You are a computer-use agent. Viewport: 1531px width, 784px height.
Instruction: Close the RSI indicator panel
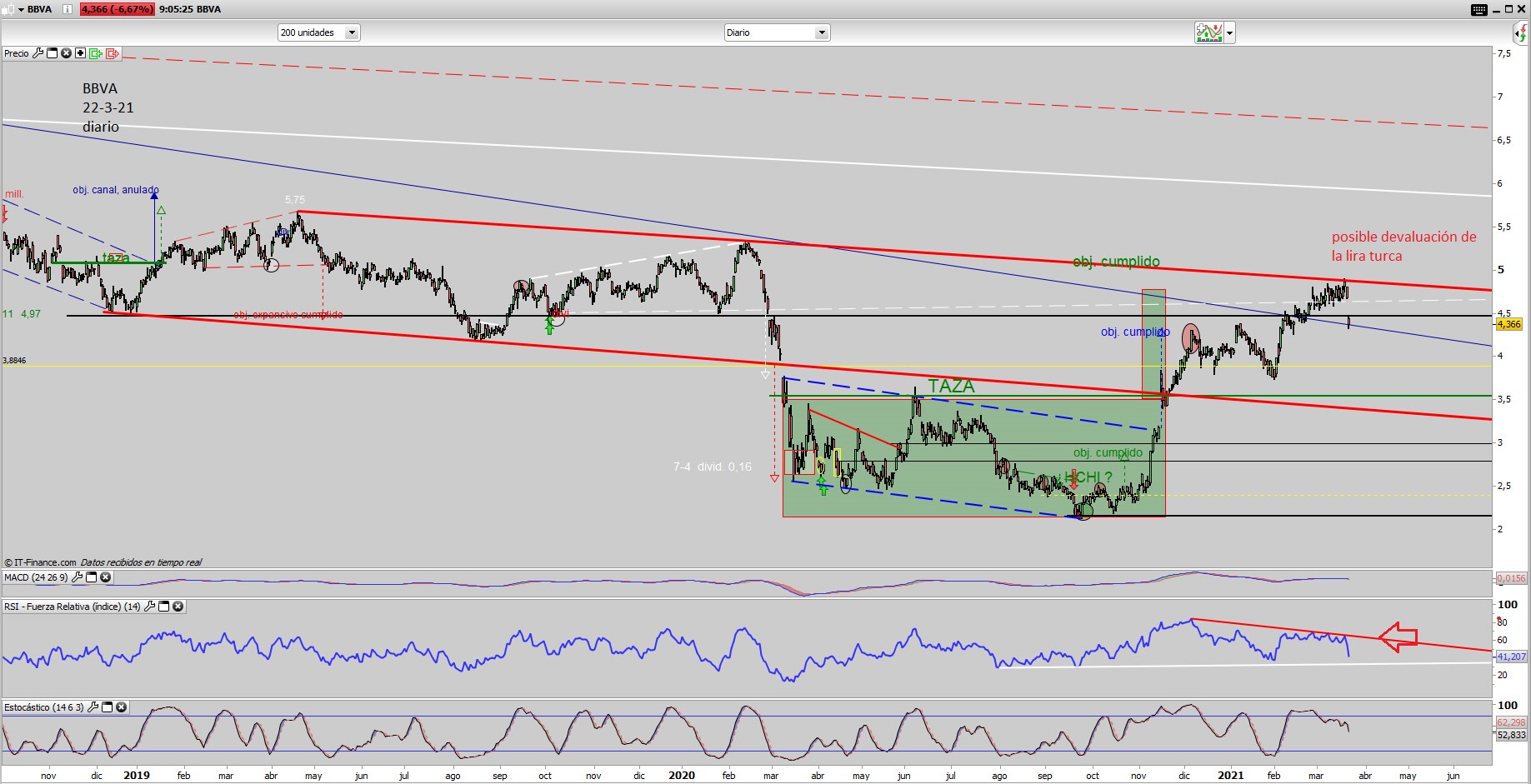click(x=178, y=606)
